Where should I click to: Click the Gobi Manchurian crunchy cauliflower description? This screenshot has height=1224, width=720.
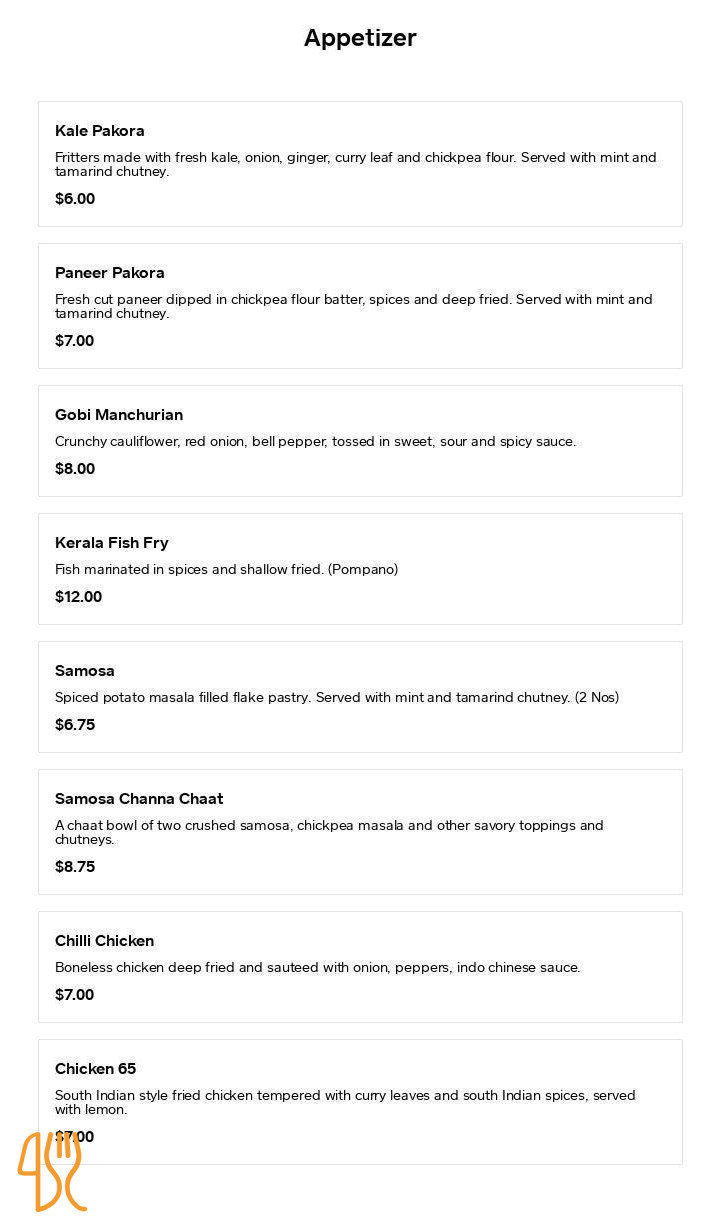click(316, 442)
